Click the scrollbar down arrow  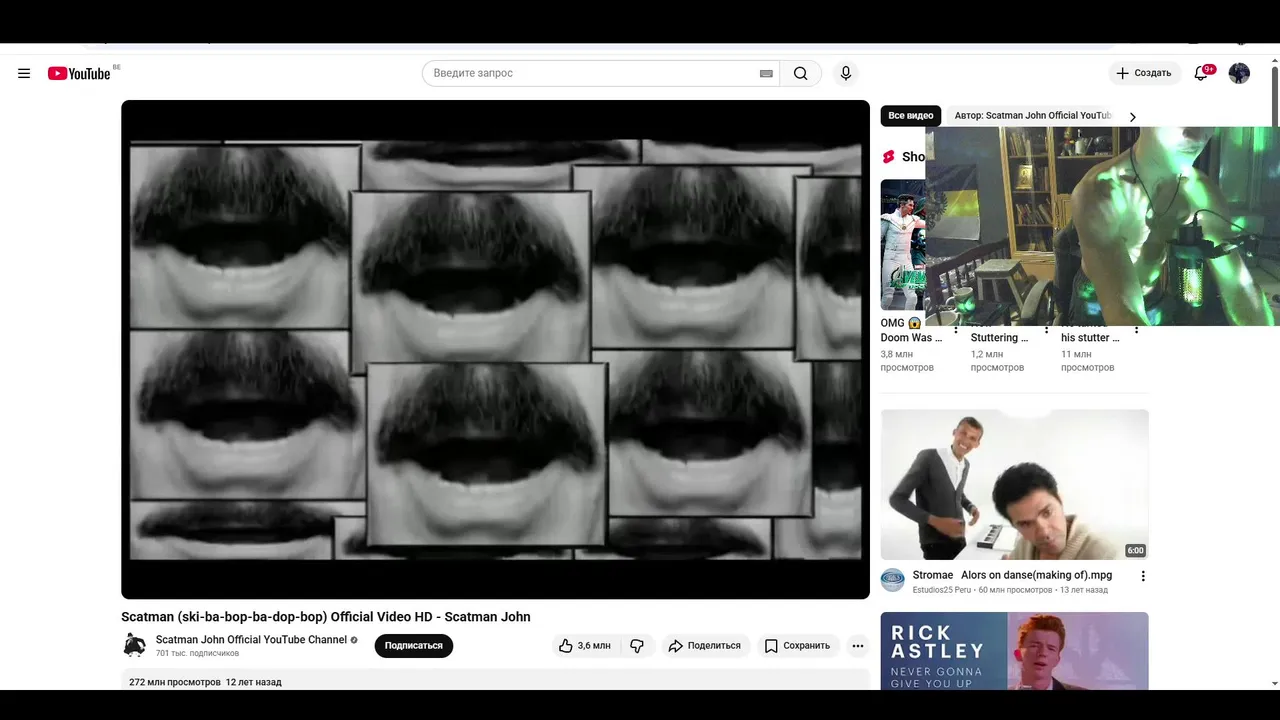point(1274,684)
